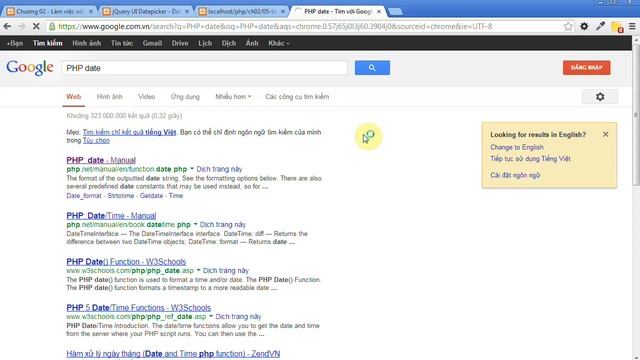Close the jQuery UI Datepicker tab

coord(187,11)
